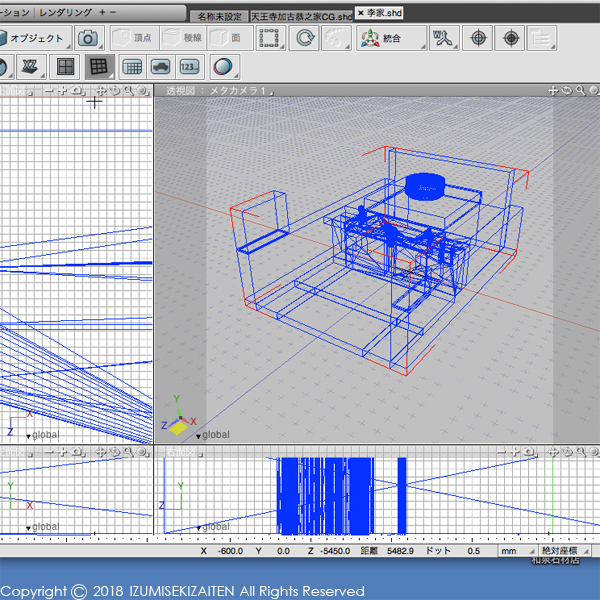
Task: Click the first crosshair target icon
Action: point(479,38)
